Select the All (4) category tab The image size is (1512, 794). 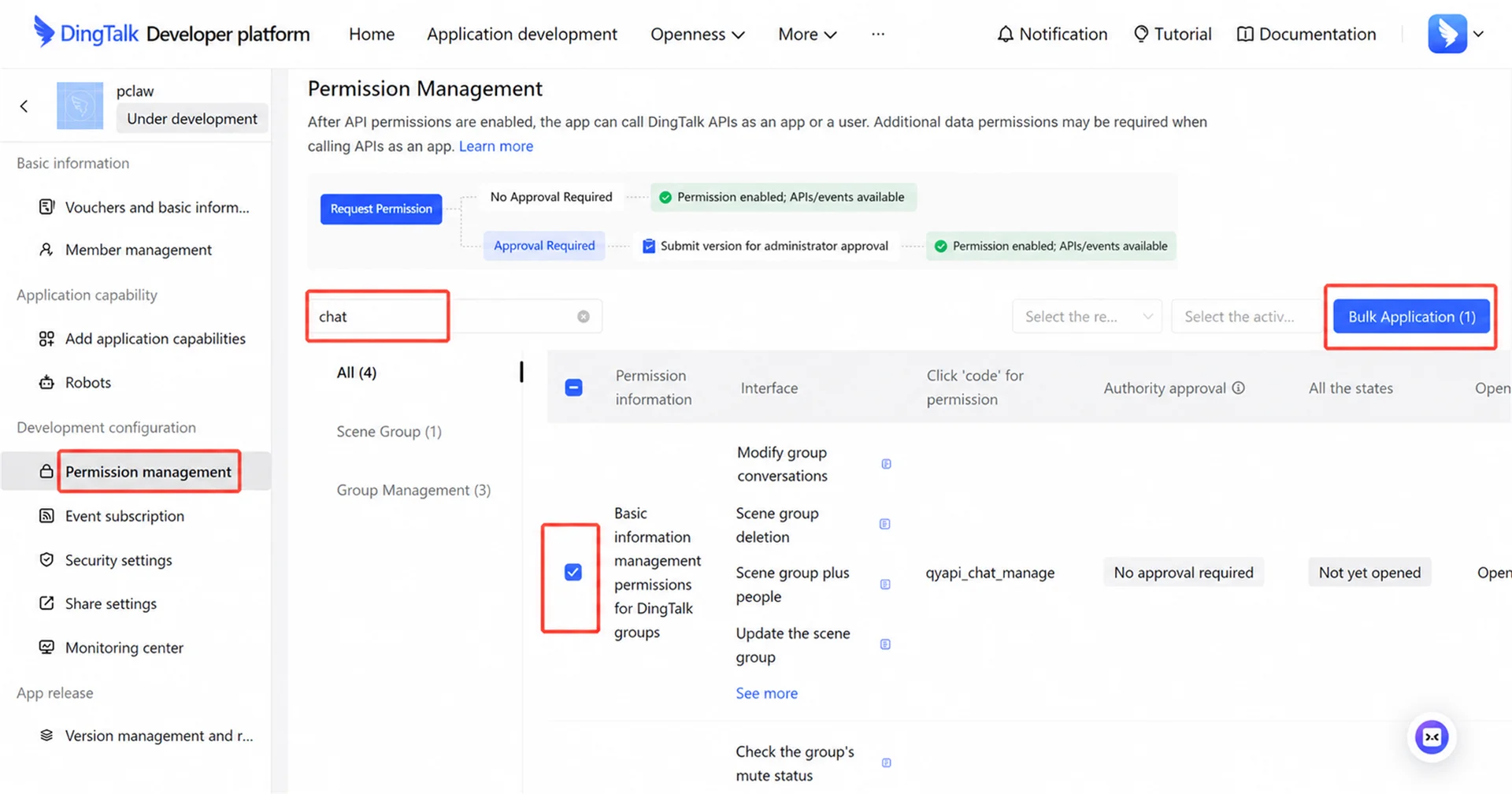(x=357, y=373)
